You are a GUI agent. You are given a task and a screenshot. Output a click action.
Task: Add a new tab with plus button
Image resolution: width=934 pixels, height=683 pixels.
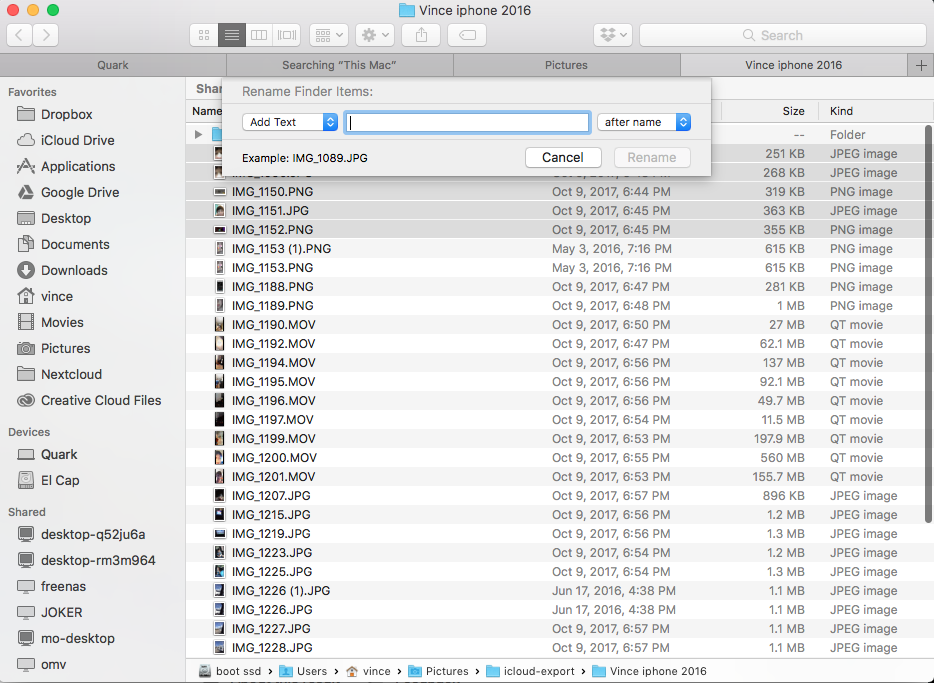(x=920, y=65)
